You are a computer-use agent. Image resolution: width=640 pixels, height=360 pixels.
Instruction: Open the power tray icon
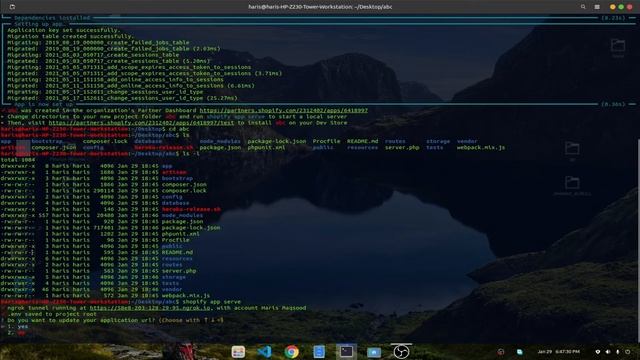click(x=628, y=352)
